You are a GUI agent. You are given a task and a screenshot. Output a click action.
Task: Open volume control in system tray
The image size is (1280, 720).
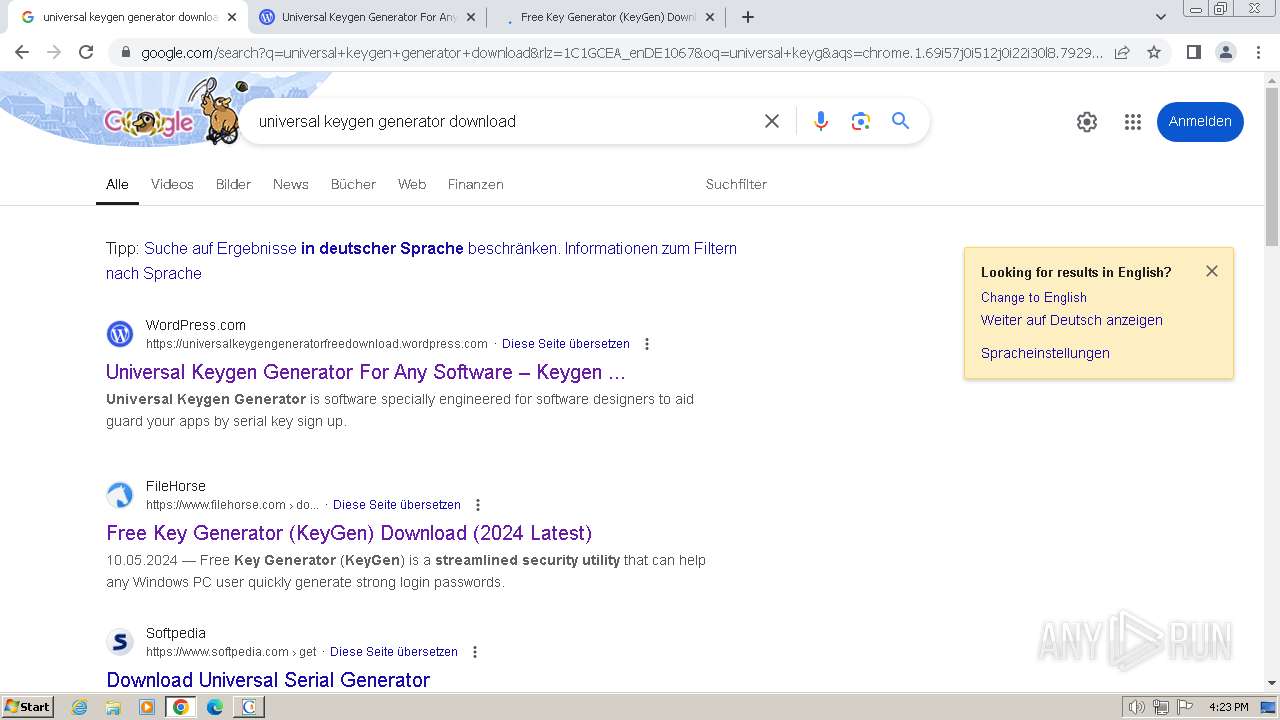coord(1137,707)
